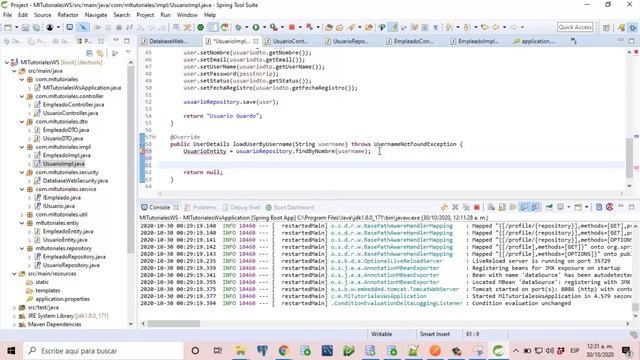The height and width of the screenshot is (360, 640).
Task: Click the Debug bug toolbar icon
Action: pyautogui.click(x=238, y=27)
